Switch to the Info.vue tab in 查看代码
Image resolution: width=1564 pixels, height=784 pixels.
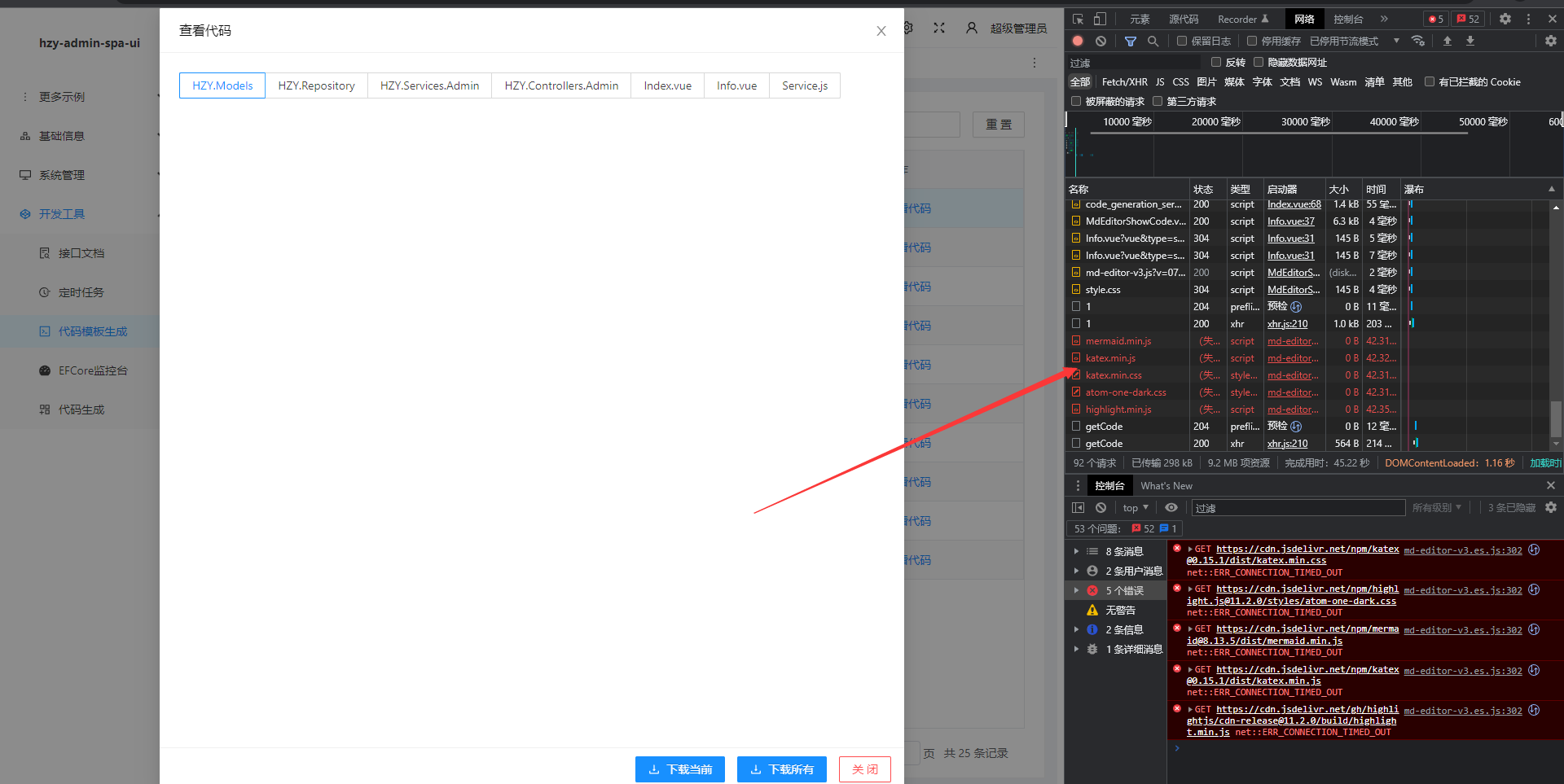pyautogui.click(x=736, y=85)
